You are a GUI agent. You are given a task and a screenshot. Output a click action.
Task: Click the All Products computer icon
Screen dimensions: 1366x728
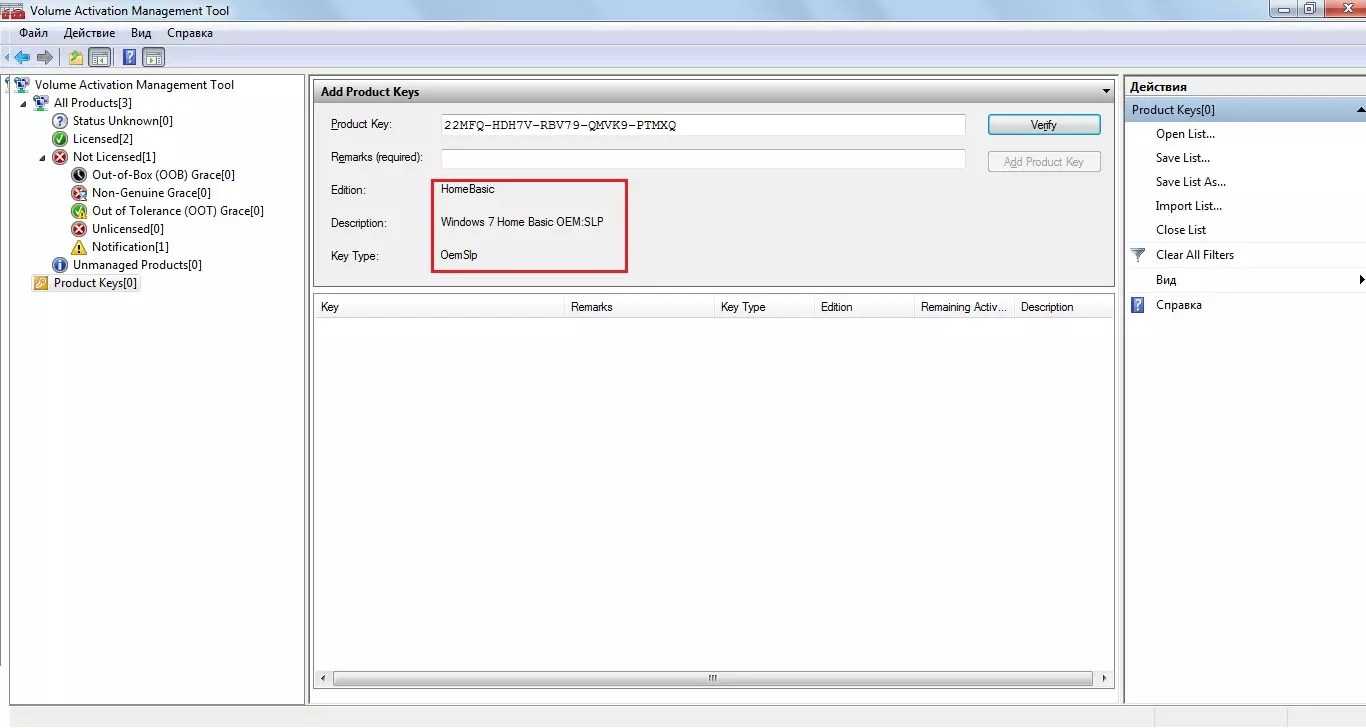[x=41, y=103]
